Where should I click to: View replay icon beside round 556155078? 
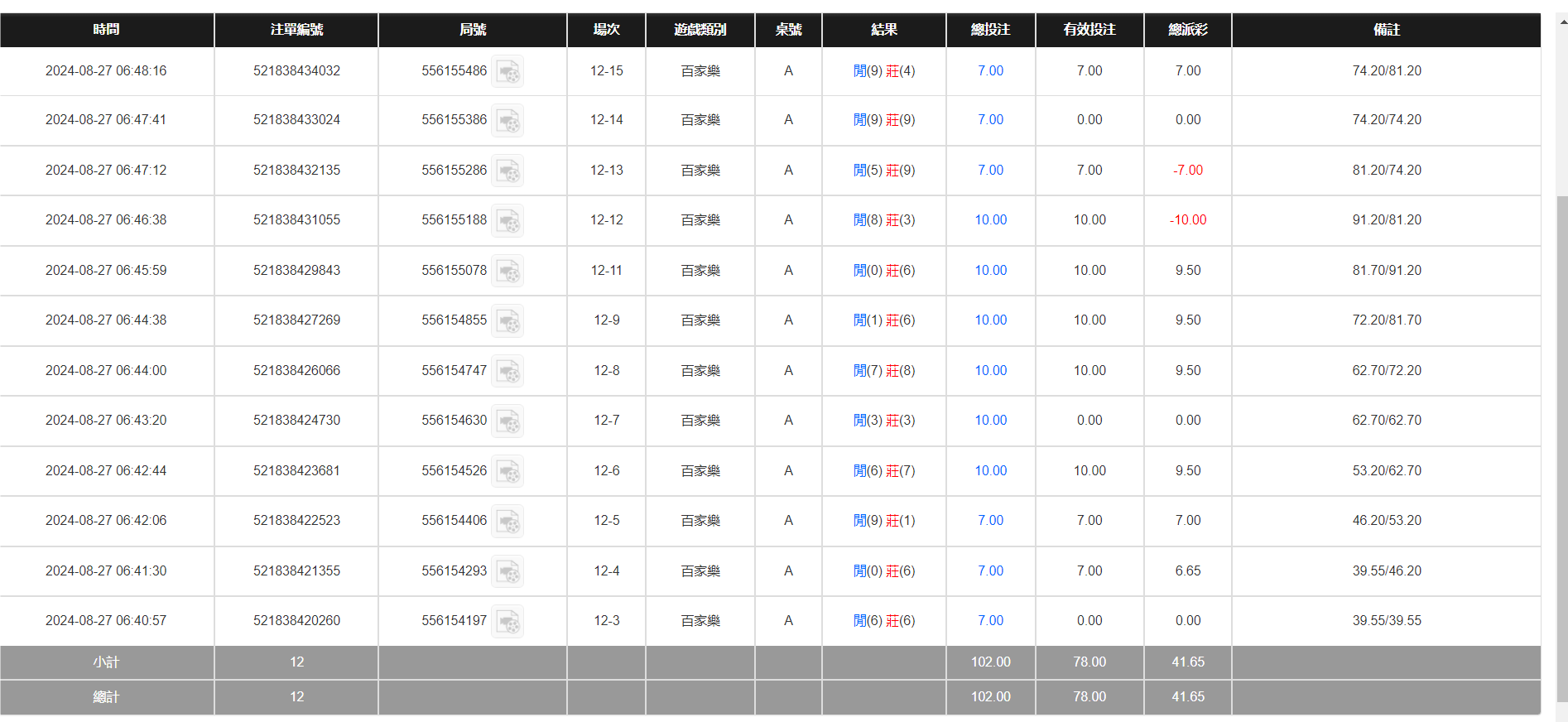pyautogui.click(x=507, y=271)
